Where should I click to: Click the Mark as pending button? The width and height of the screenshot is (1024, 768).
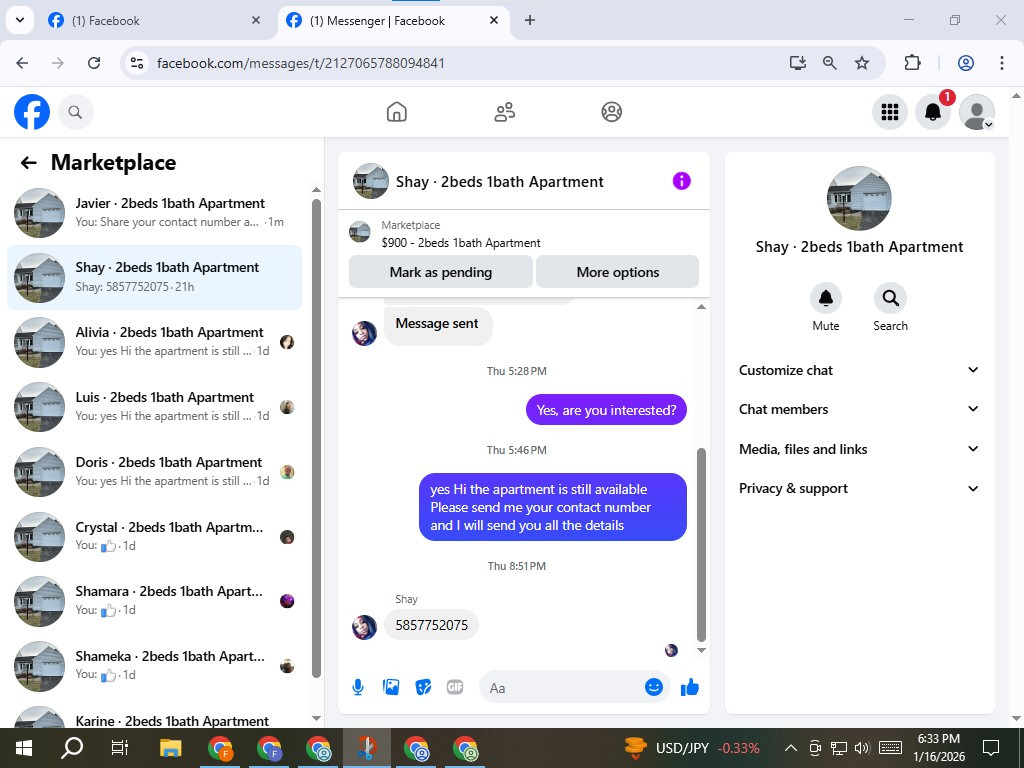441,272
